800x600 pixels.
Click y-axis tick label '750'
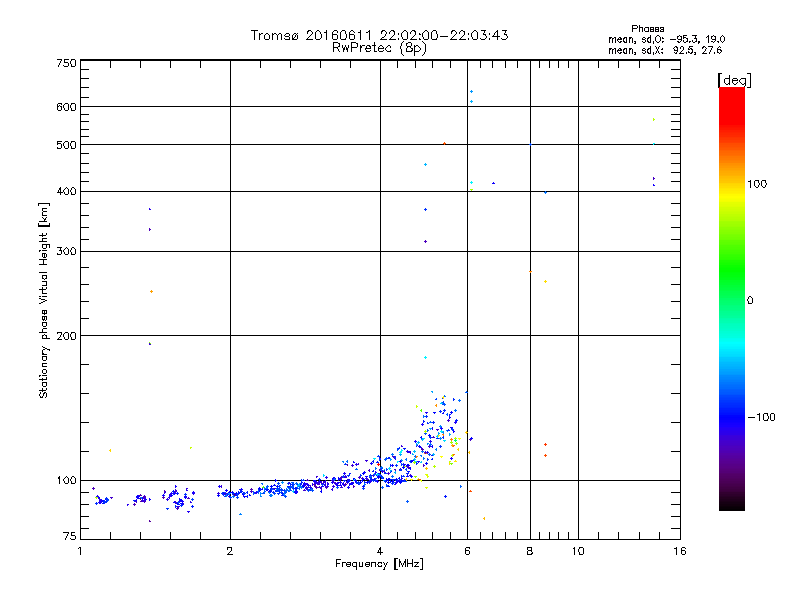pyautogui.click(x=66, y=63)
